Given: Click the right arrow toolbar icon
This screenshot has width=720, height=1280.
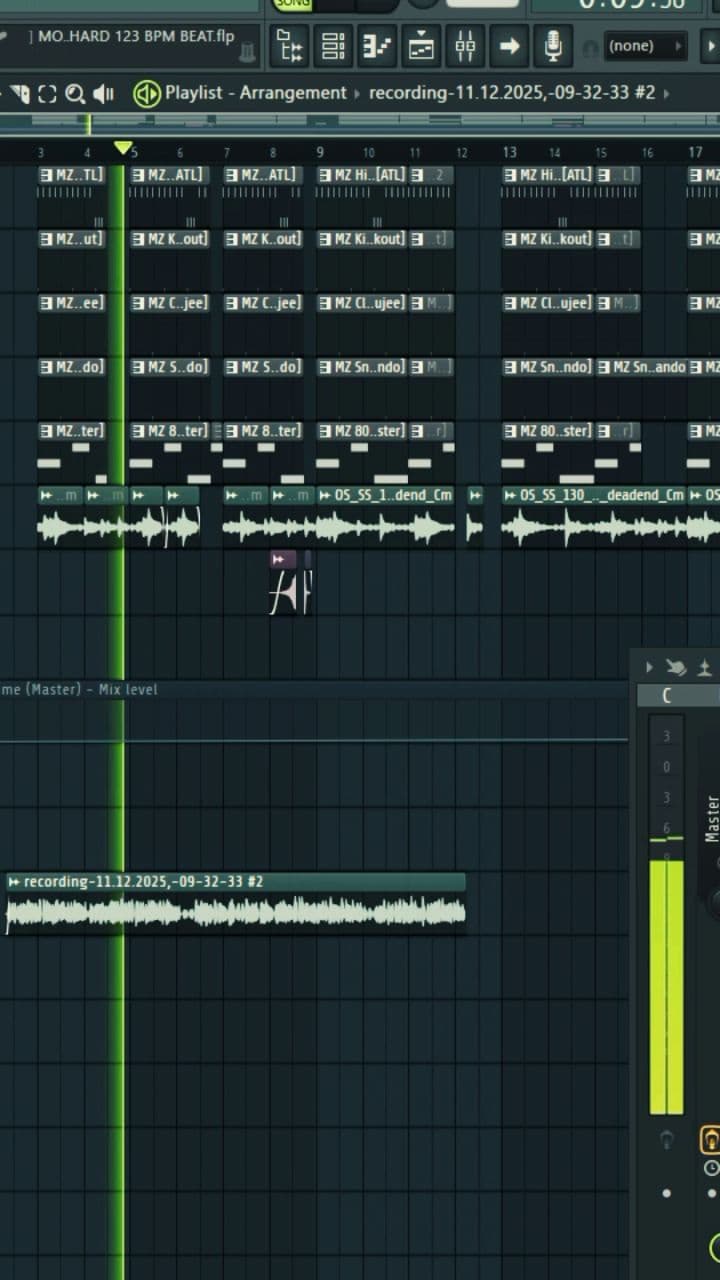Looking at the screenshot, I should pyautogui.click(x=509, y=46).
